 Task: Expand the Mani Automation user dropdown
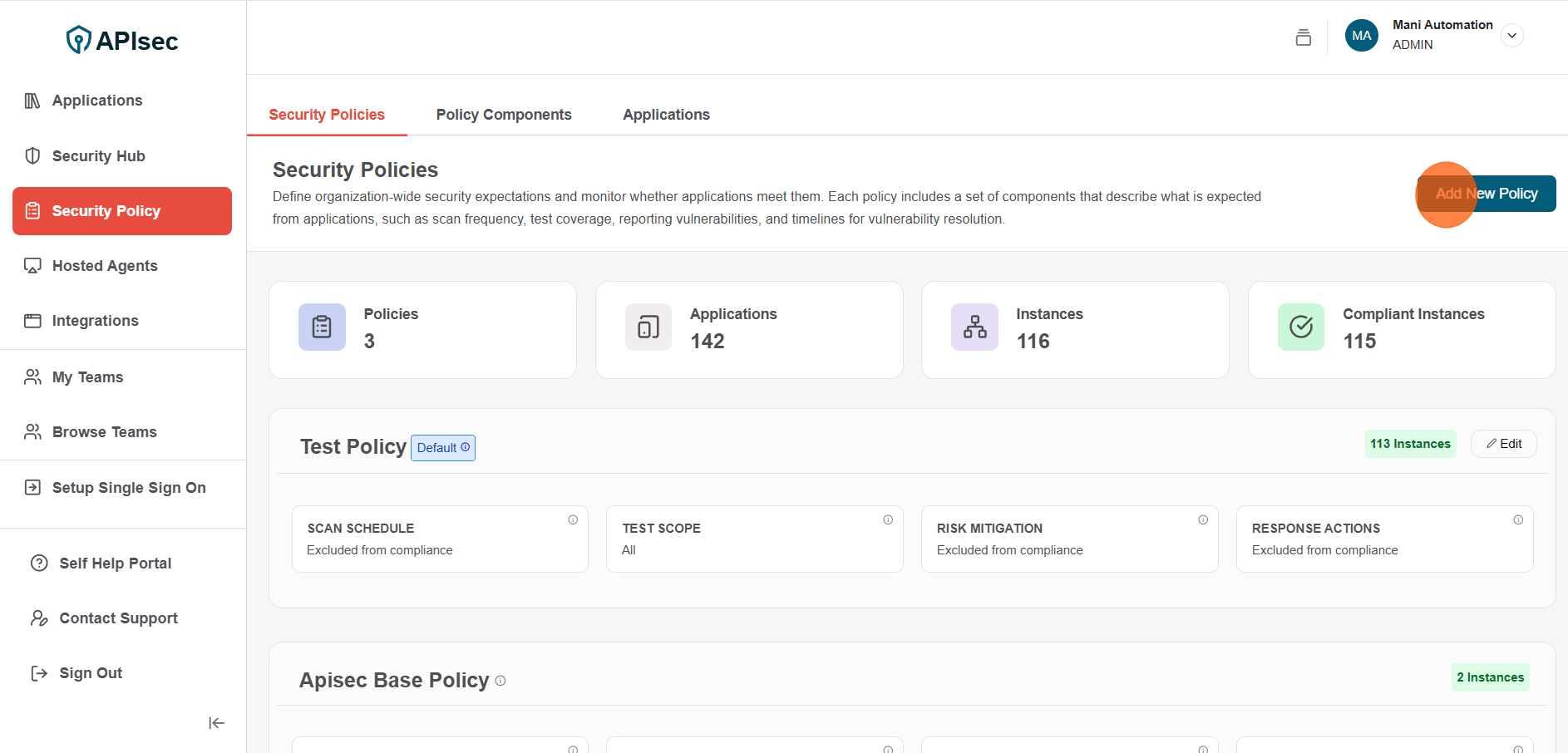[1512, 36]
